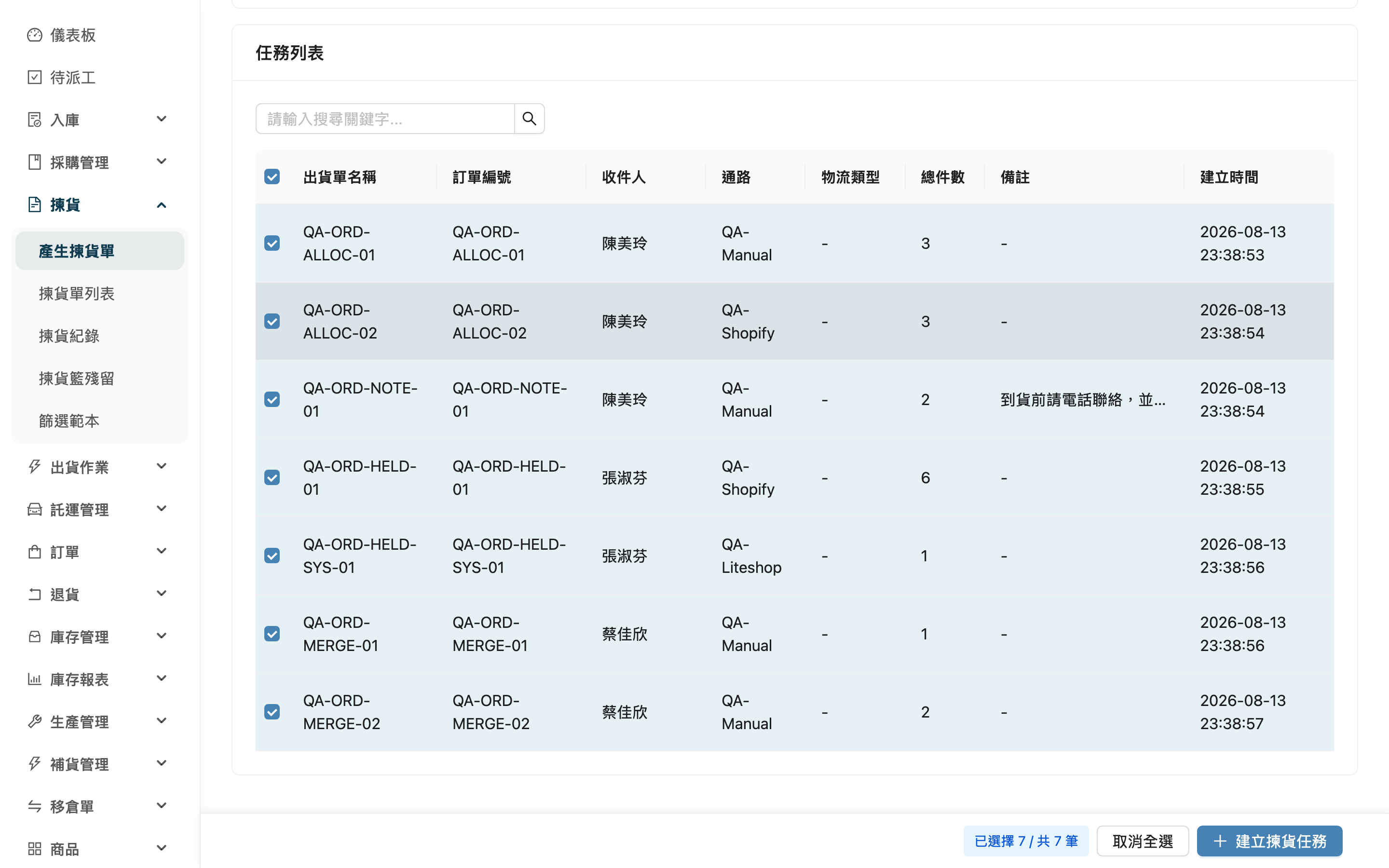Click the purchasing icon beside 採購管理
This screenshot has height=868, width=1389.
[x=34, y=163]
